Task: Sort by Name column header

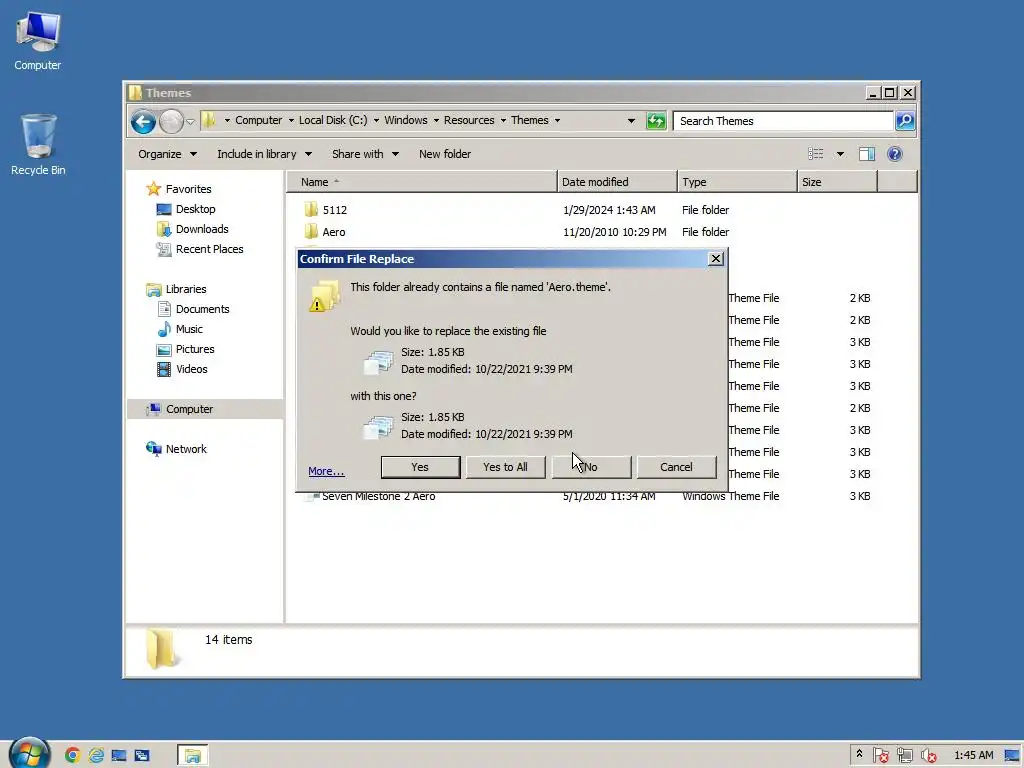Action: 421,182
